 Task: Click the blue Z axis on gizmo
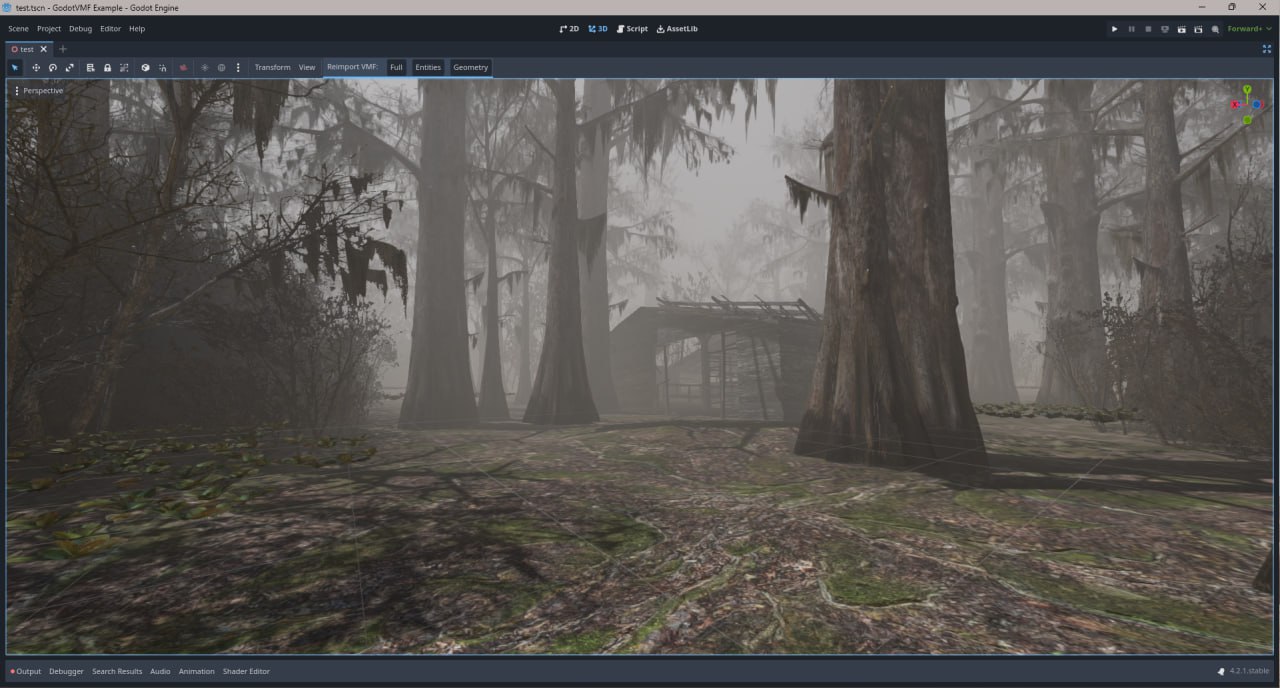click(1257, 104)
